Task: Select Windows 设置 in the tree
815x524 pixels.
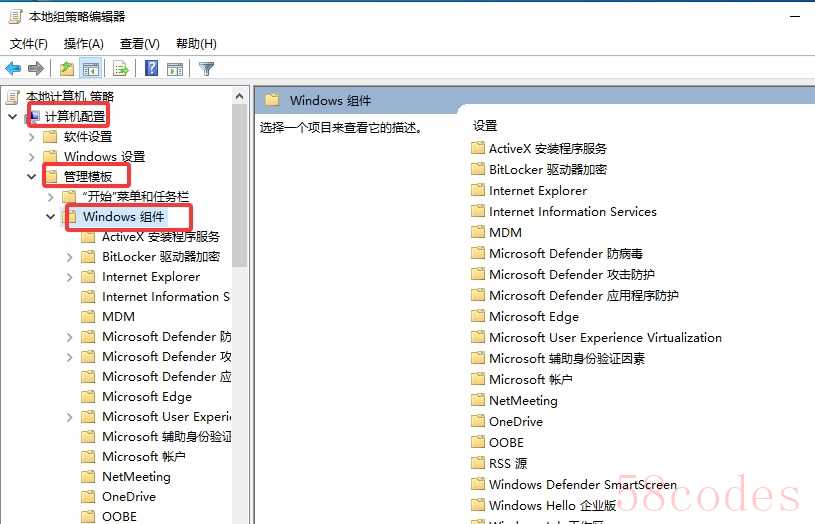Action: tap(104, 156)
